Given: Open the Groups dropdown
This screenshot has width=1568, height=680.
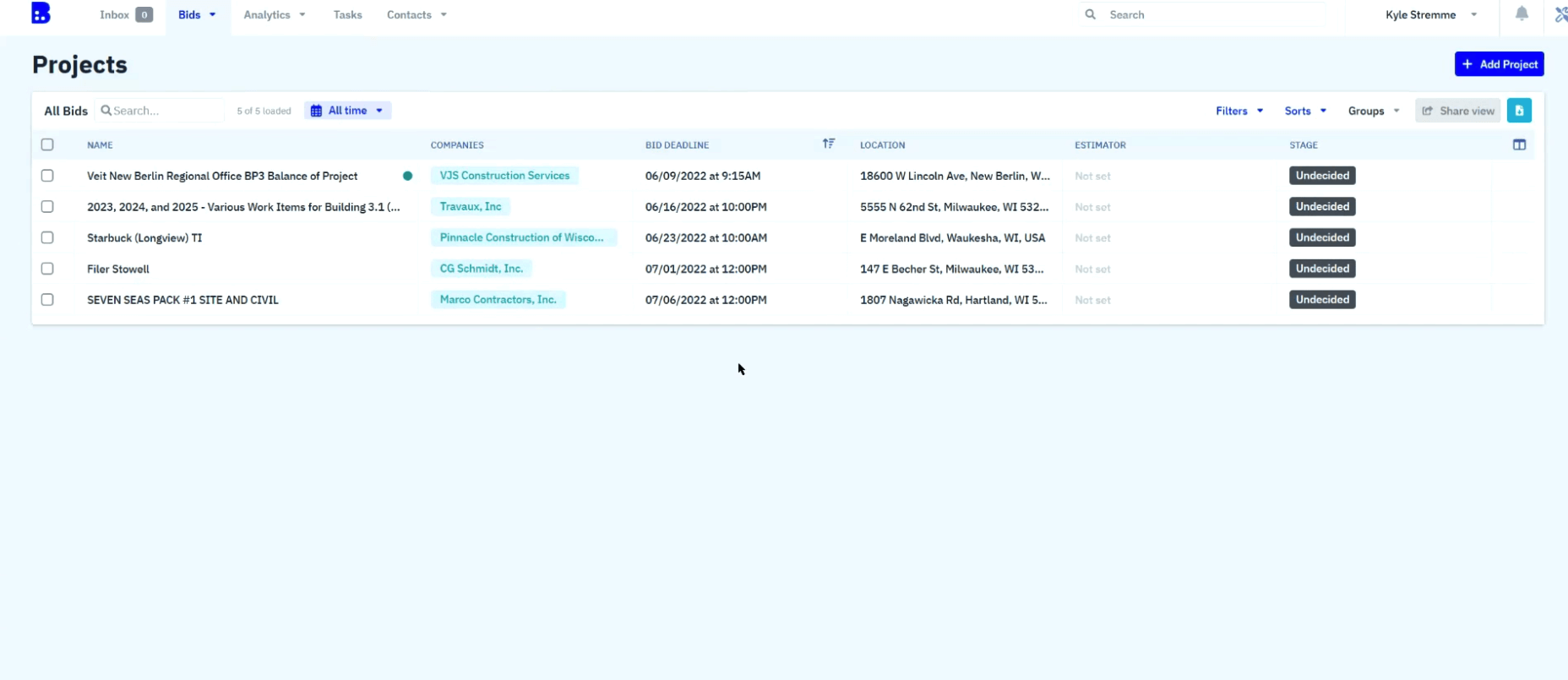Looking at the screenshot, I should [x=1374, y=111].
